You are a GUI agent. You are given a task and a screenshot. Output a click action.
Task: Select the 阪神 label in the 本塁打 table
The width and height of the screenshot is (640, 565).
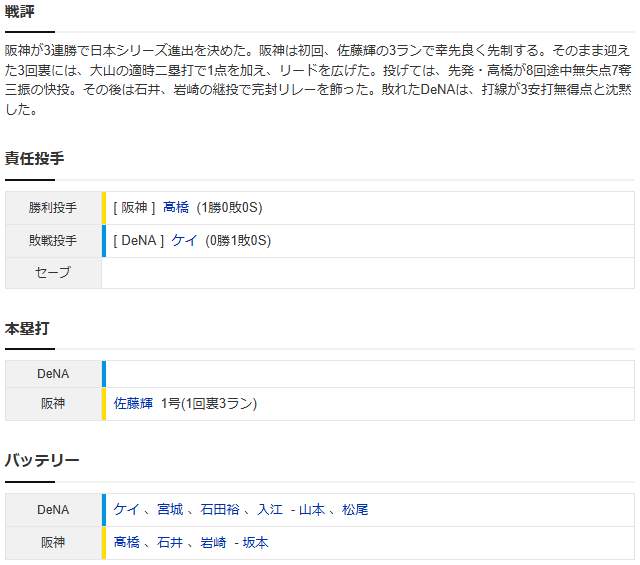(x=53, y=403)
